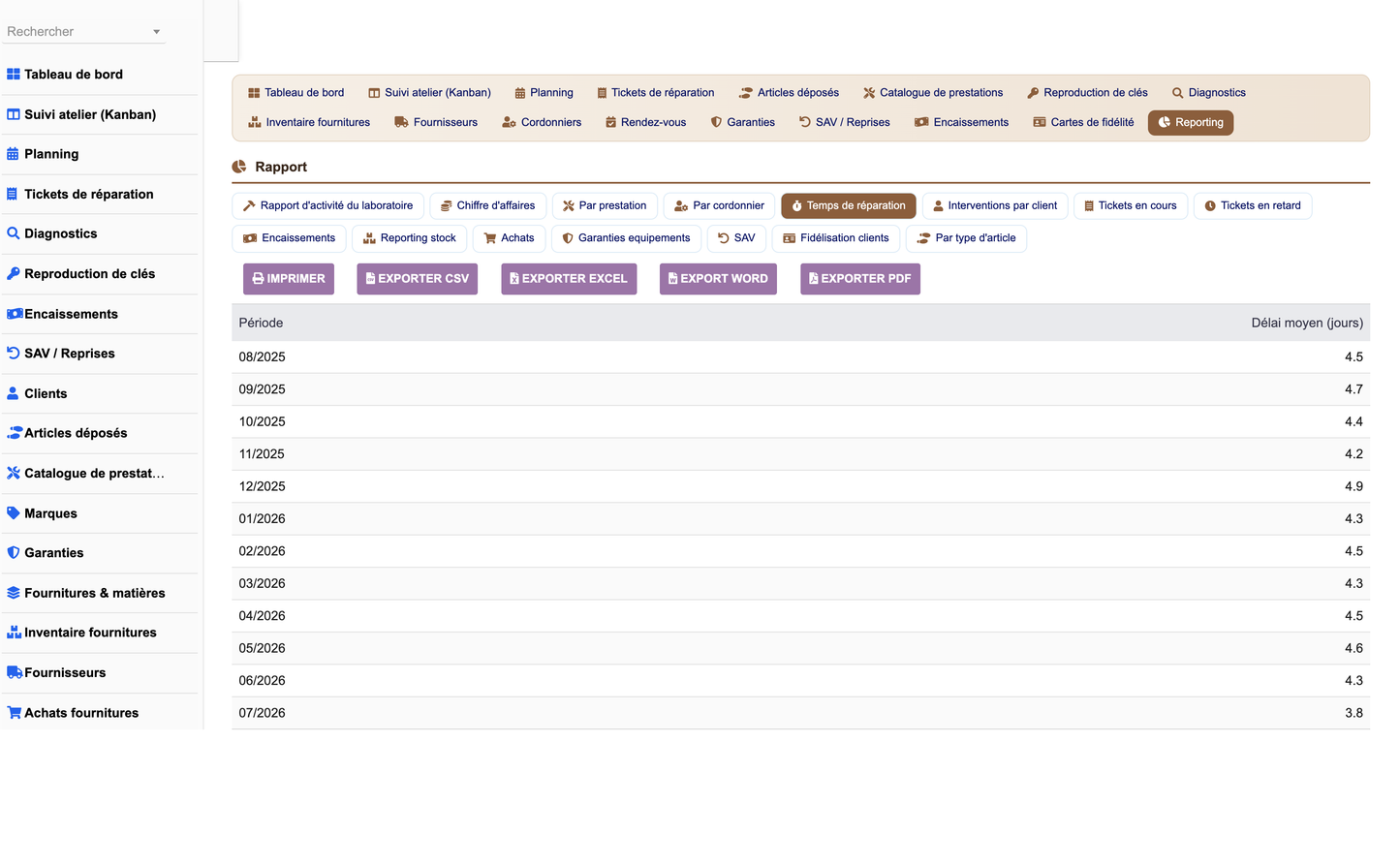
Task: Go to Planning in top navigation
Action: (x=544, y=93)
